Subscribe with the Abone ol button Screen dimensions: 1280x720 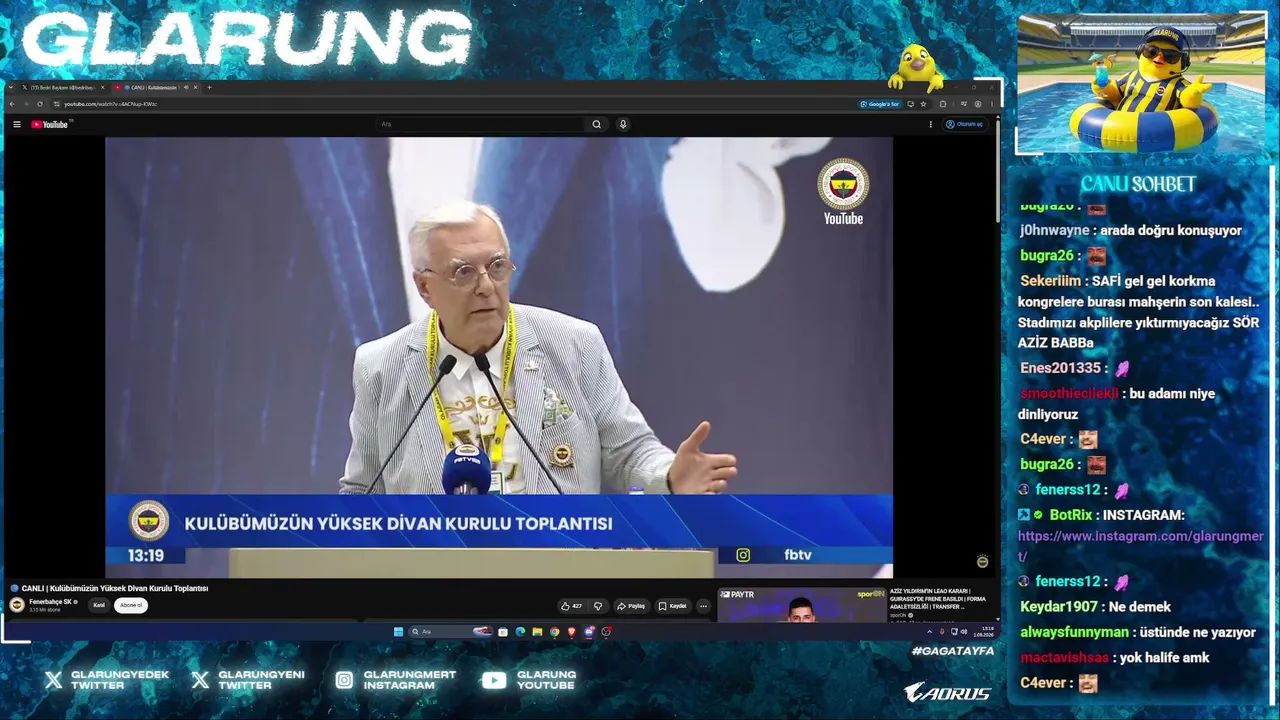[x=131, y=605]
